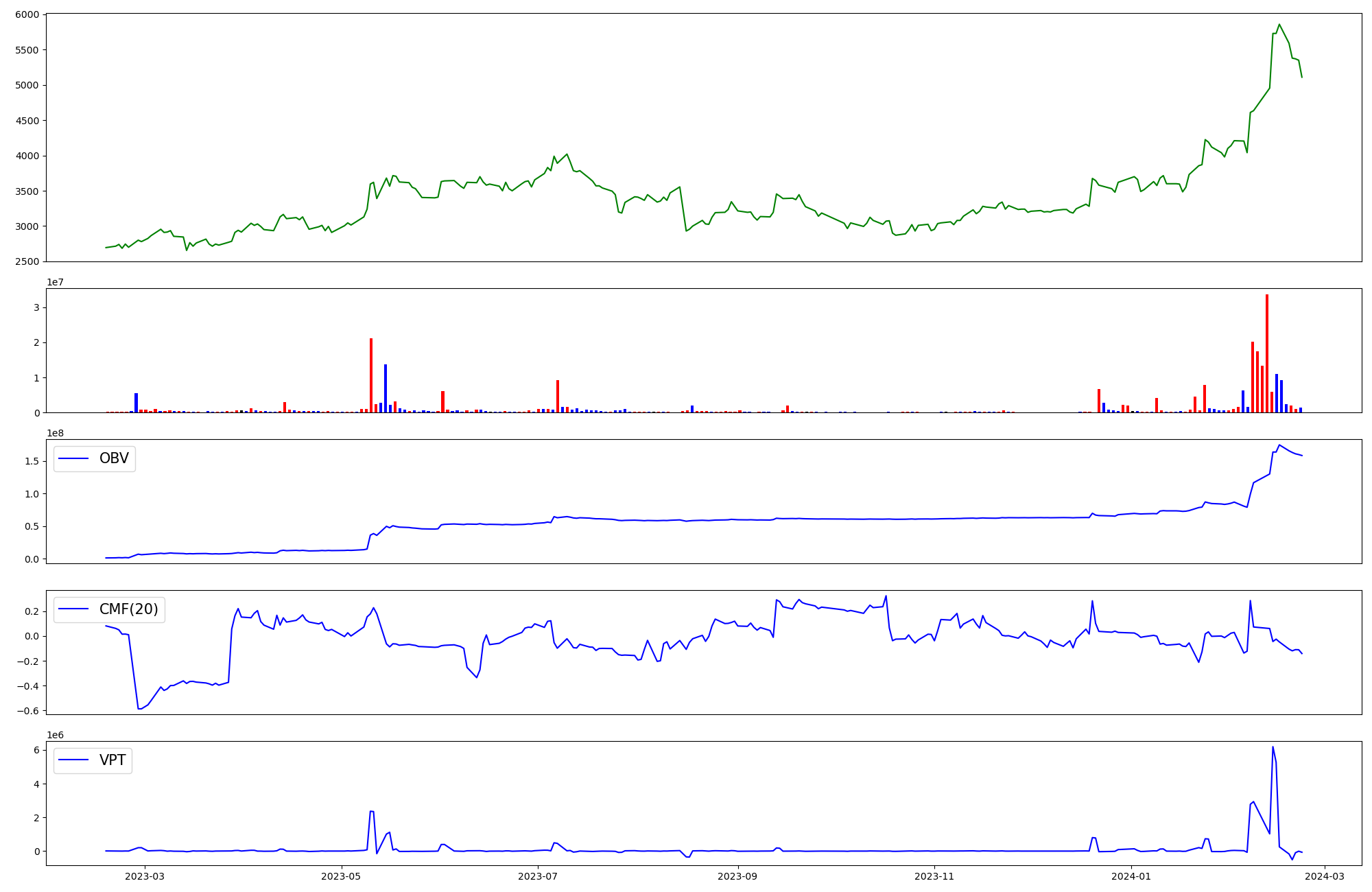Viewport: 1372px width, 892px height.
Task: Click the price line's highest peak
Action: click(x=1279, y=25)
